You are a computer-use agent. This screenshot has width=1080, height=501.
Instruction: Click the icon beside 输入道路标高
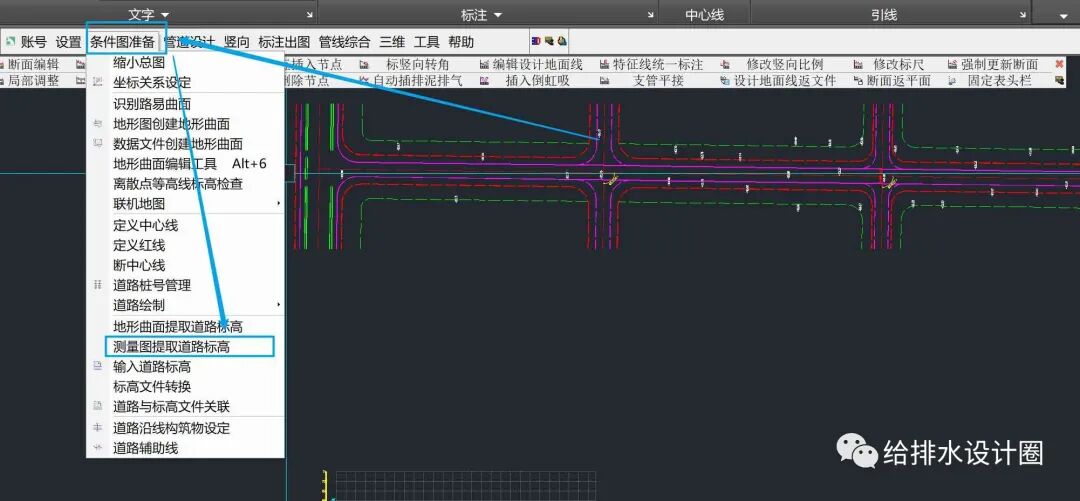(98, 367)
